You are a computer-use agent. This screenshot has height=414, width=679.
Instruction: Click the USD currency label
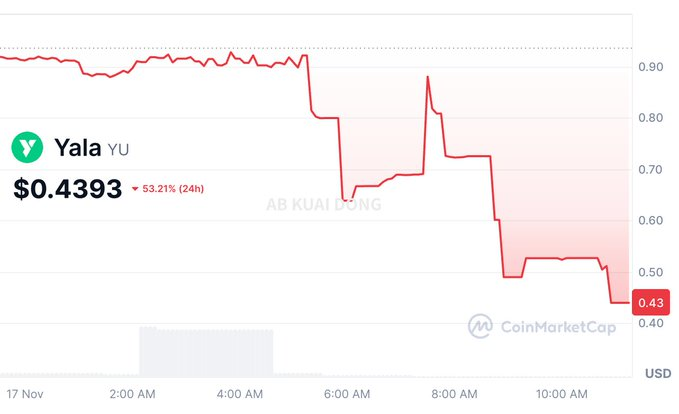pos(657,373)
